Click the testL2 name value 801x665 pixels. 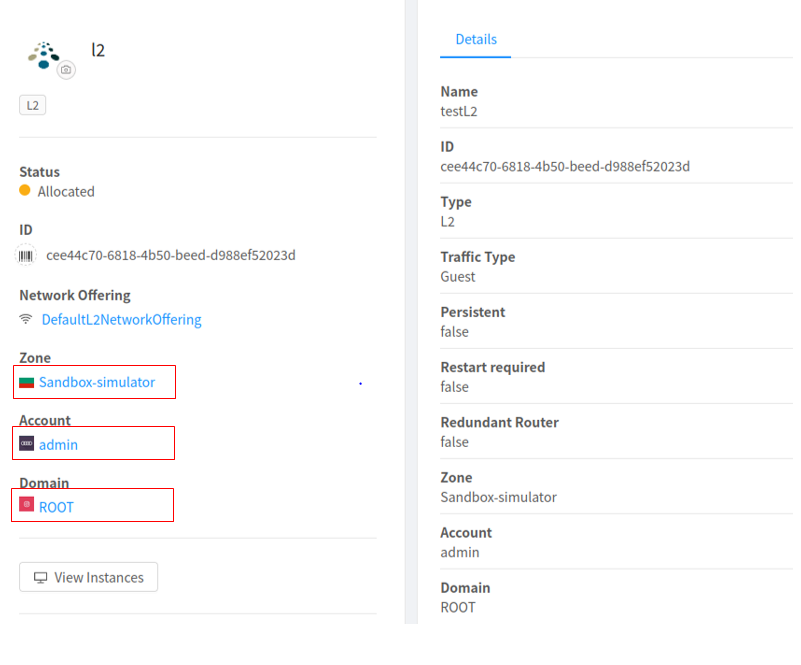[459, 111]
